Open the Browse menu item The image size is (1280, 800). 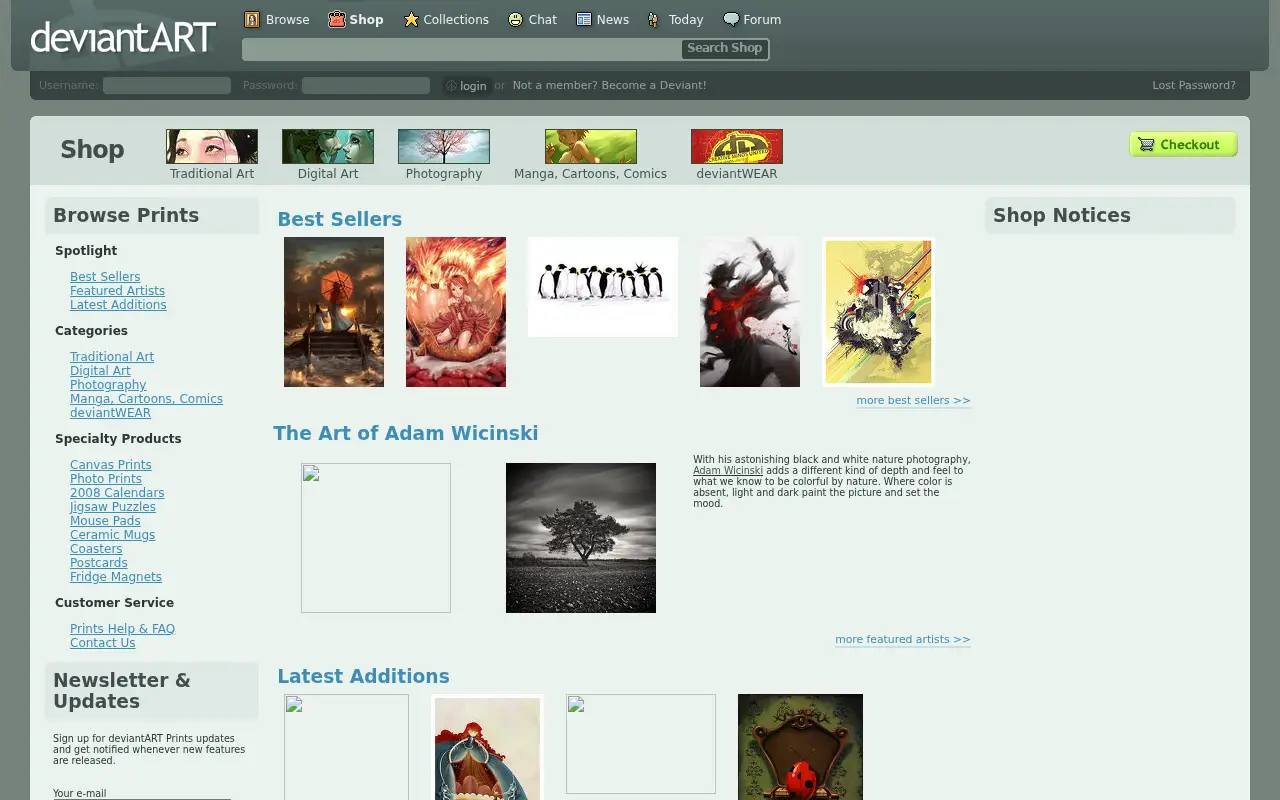pyautogui.click(x=287, y=19)
